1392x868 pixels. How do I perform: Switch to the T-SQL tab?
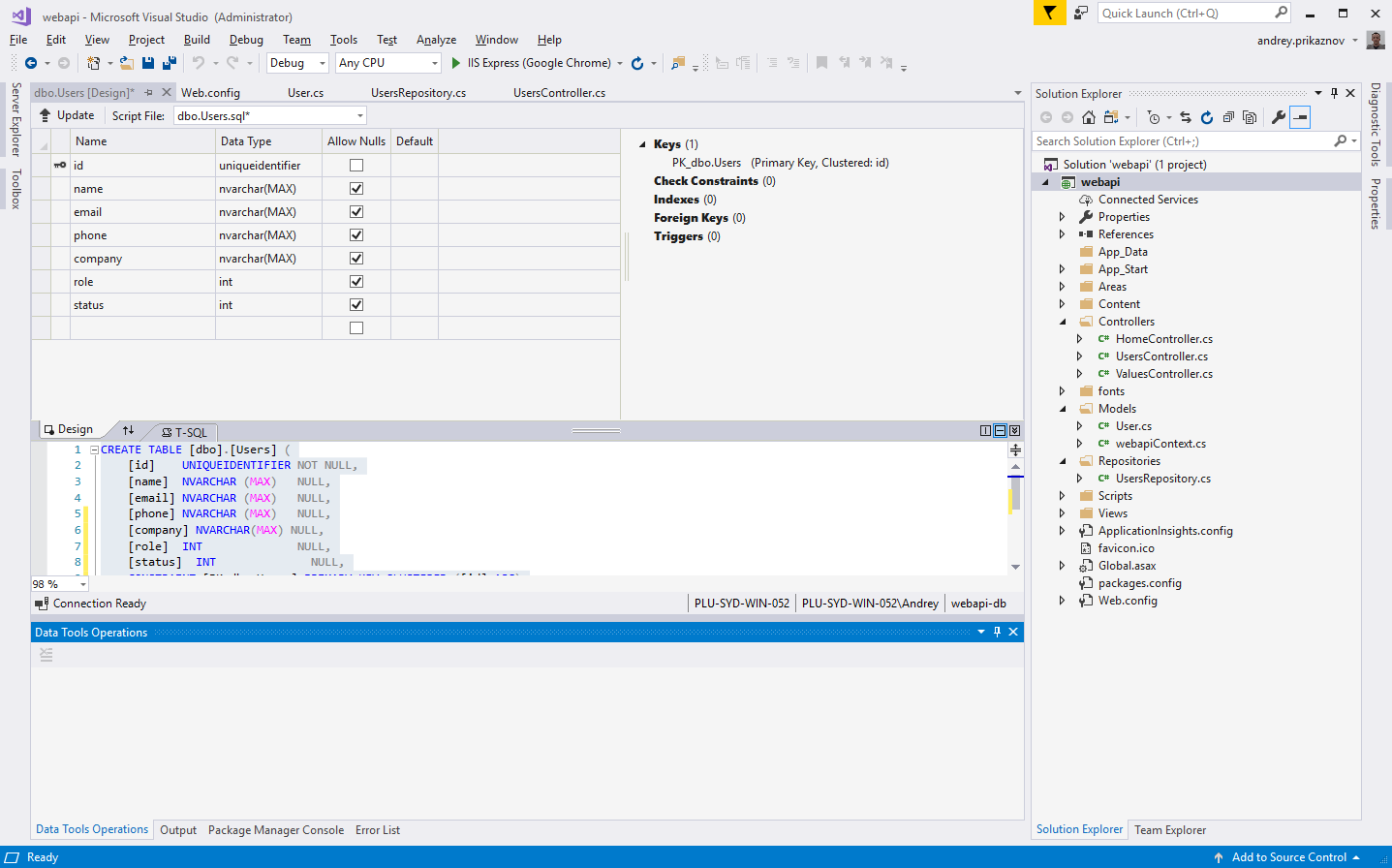(x=184, y=432)
